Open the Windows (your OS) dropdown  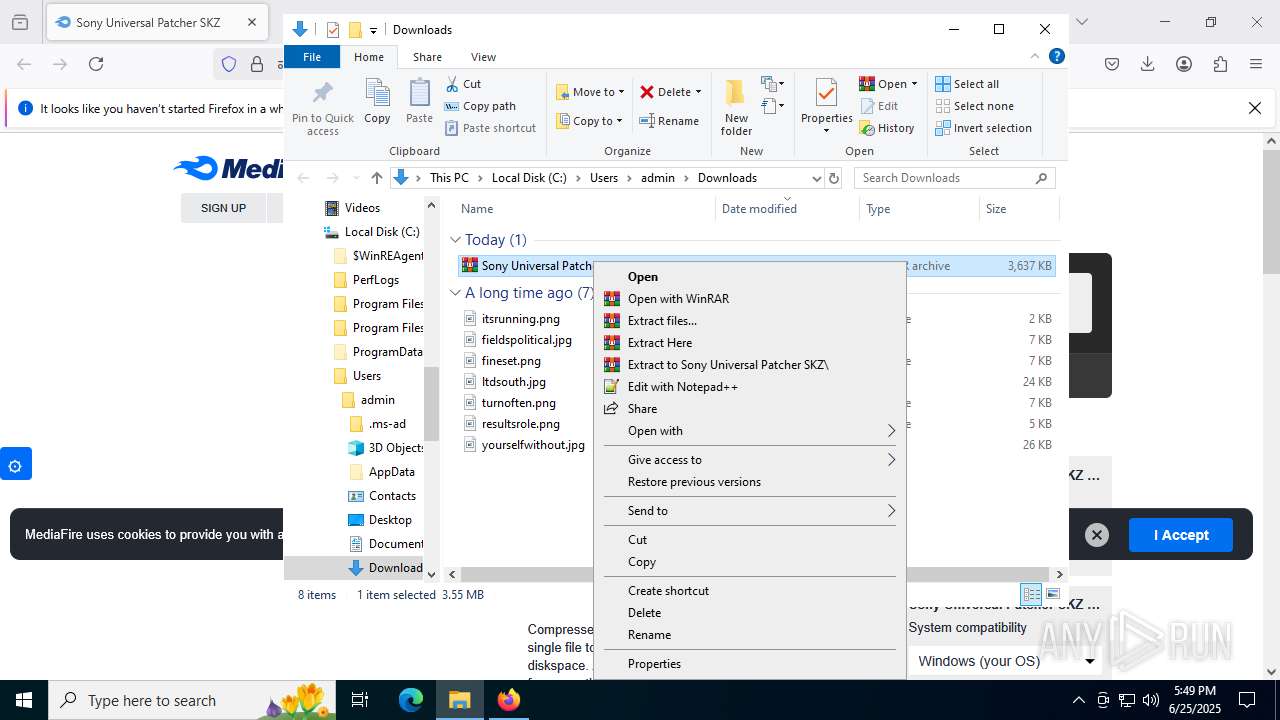pos(1005,661)
